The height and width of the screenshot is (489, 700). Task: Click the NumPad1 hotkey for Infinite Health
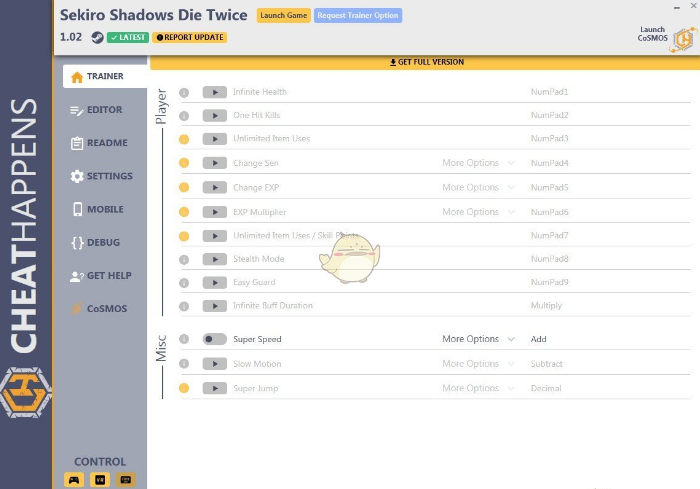coord(549,92)
